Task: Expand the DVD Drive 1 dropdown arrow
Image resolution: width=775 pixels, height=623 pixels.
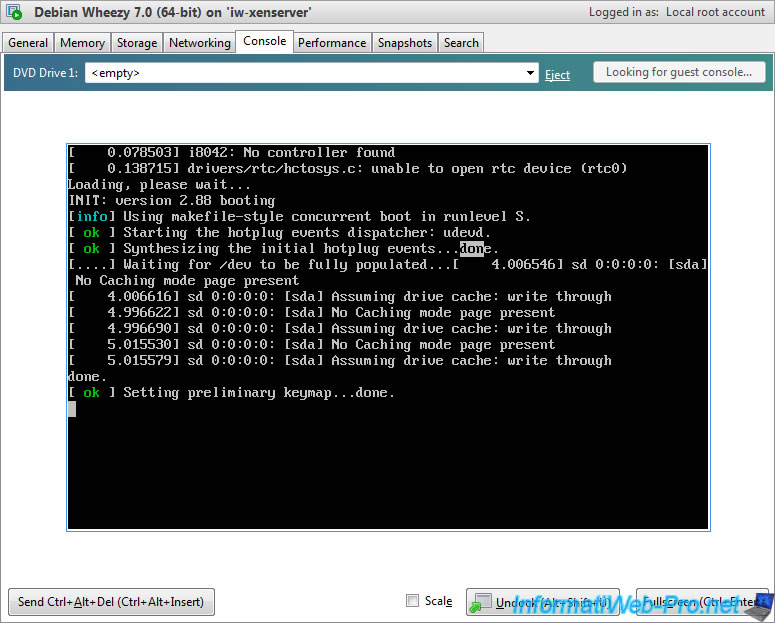Action: click(x=531, y=73)
